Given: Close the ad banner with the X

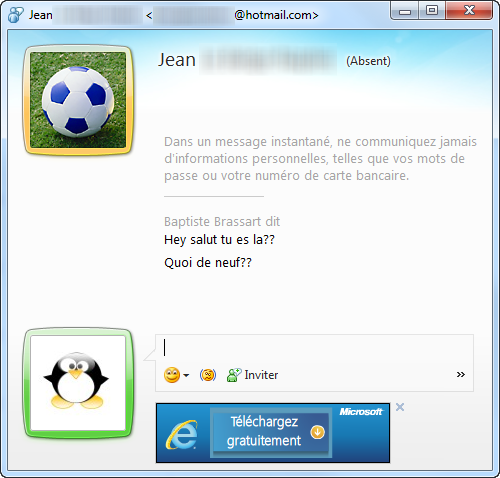Looking at the screenshot, I should (400, 407).
